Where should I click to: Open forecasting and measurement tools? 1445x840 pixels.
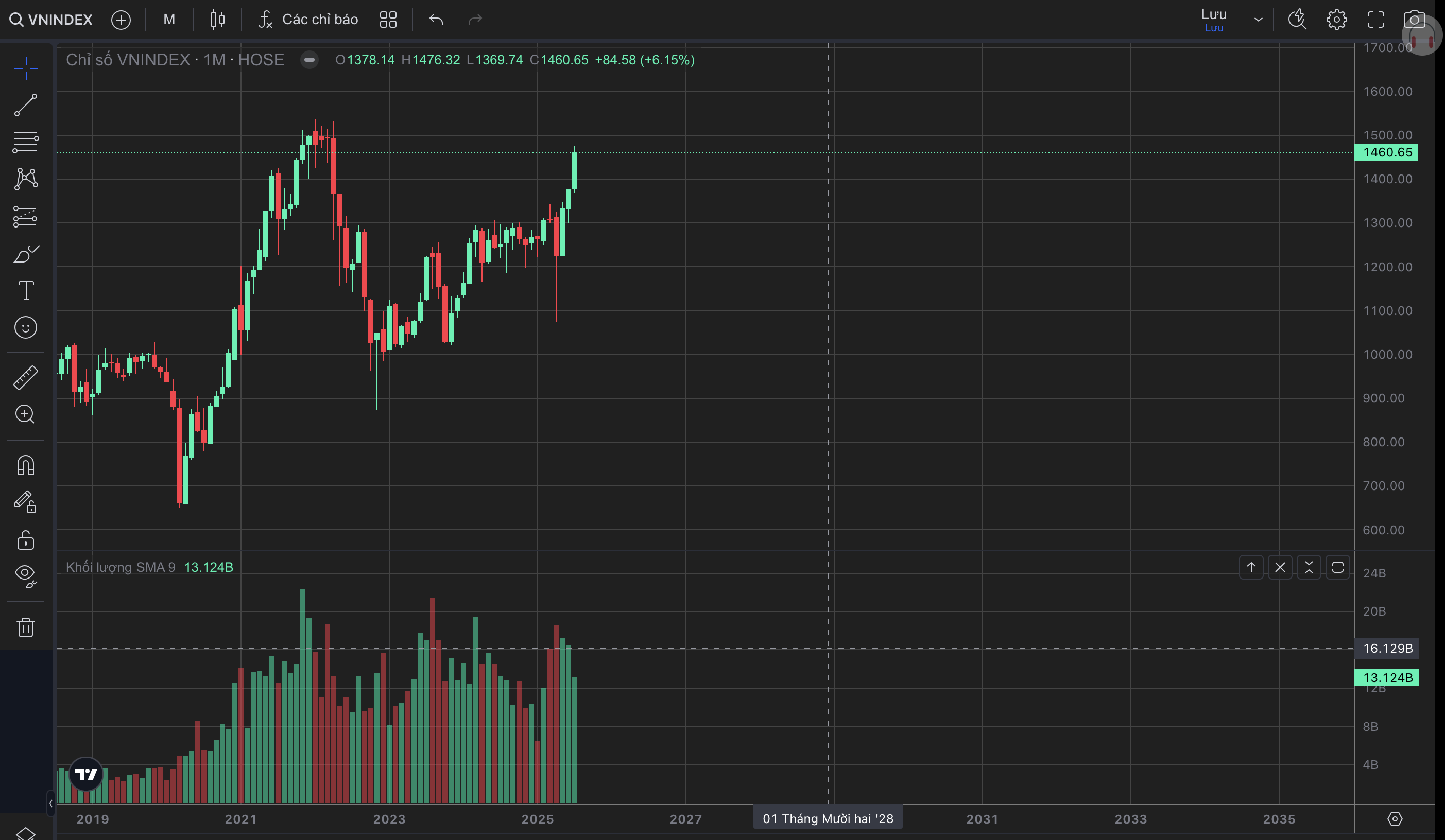26,217
